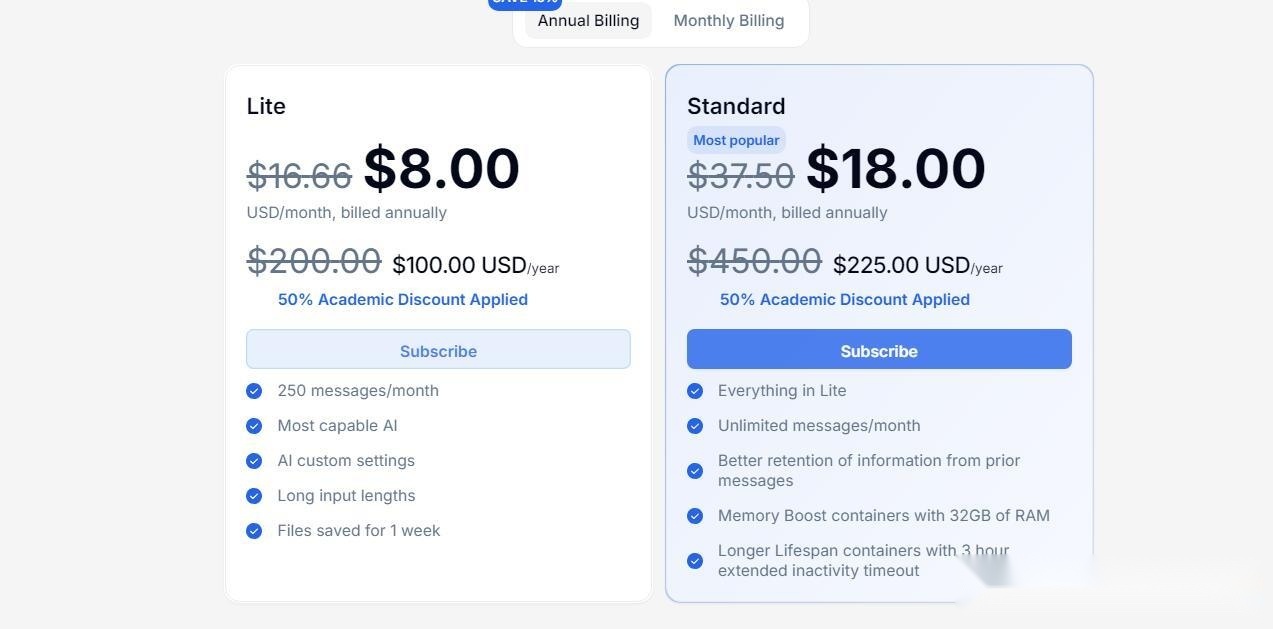Click the checkmark beside Memory Boost containers
Viewport: 1273px width, 629px height.
(x=695, y=516)
